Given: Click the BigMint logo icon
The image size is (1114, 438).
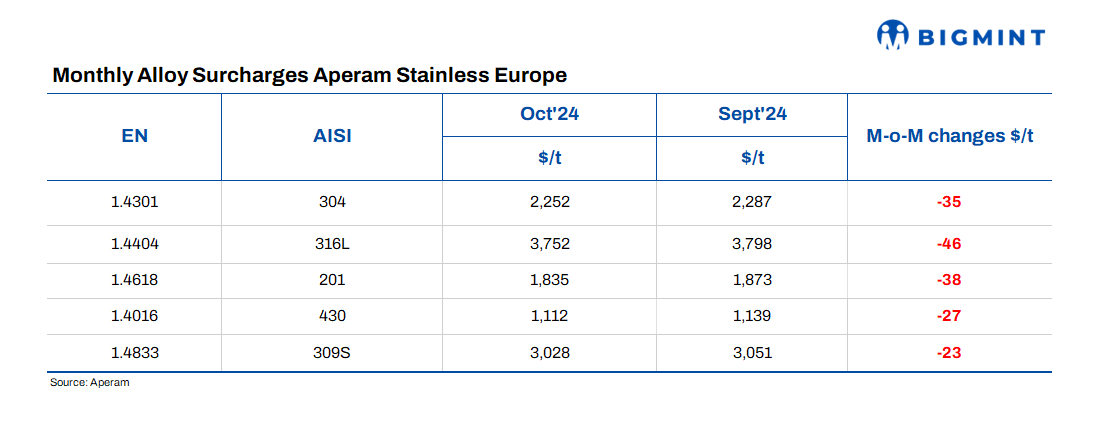Looking at the screenshot, I should click(890, 35).
